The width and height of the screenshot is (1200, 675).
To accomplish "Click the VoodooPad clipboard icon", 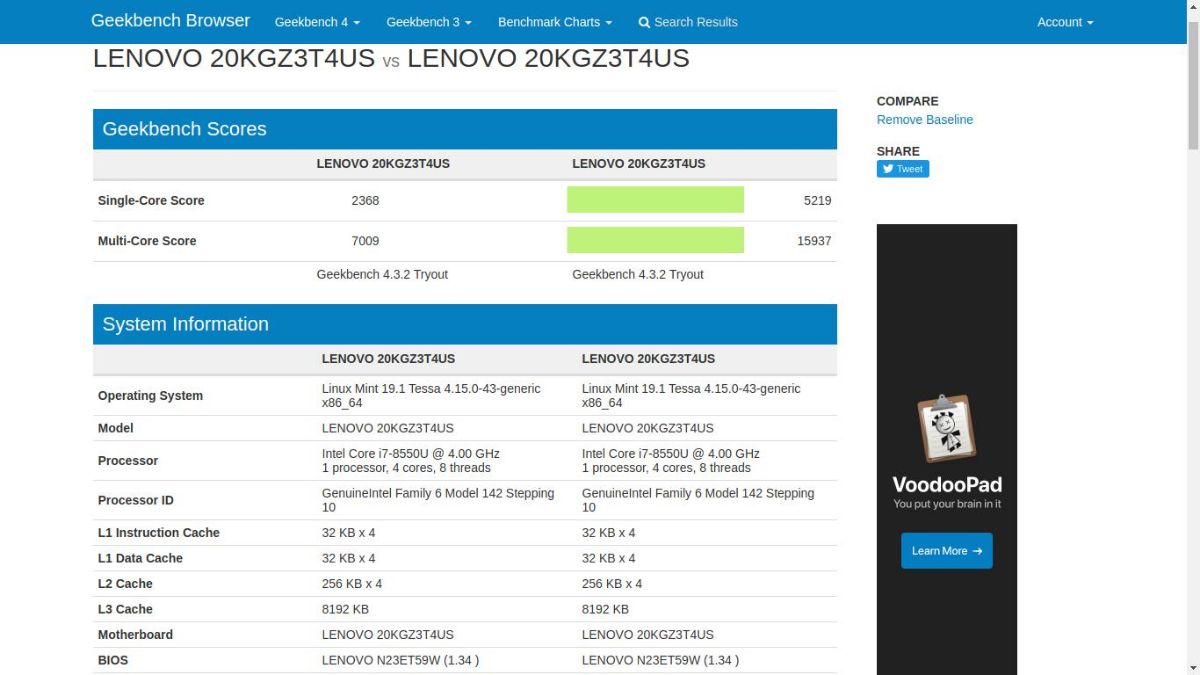I will [946, 428].
